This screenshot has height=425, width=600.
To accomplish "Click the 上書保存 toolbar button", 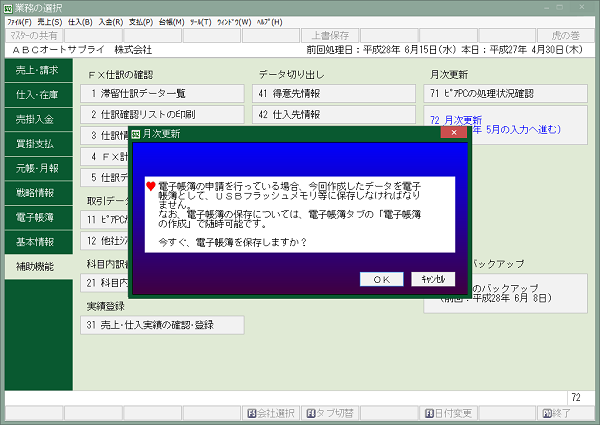I will (x=330, y=36).
